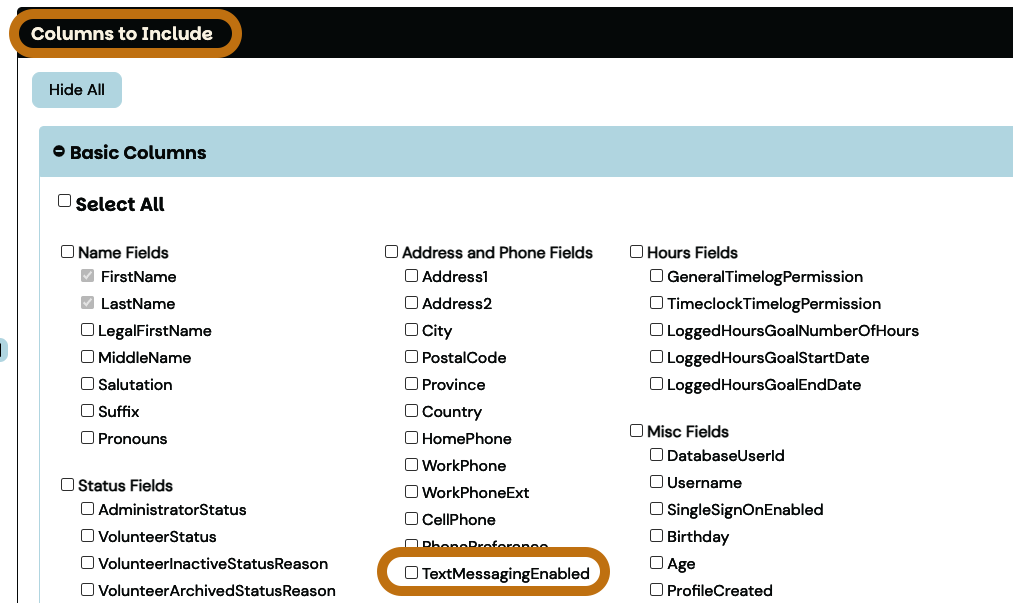Check the Select All checkbox
The image size is (1013, 603).
(65, 201)
